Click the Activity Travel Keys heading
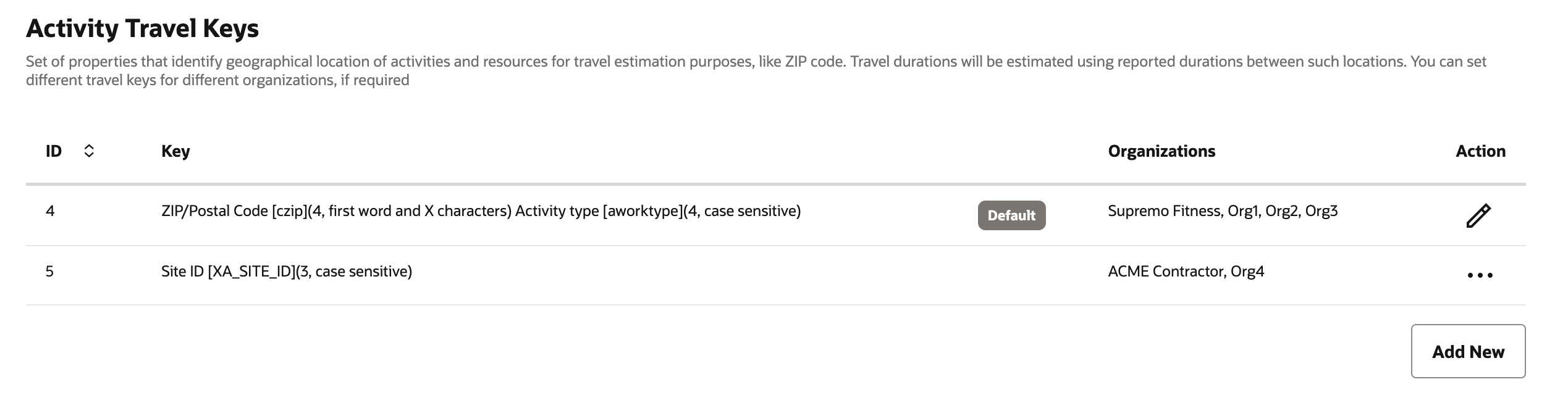The height and width of the screenshot is (395, 1568). 142,28
